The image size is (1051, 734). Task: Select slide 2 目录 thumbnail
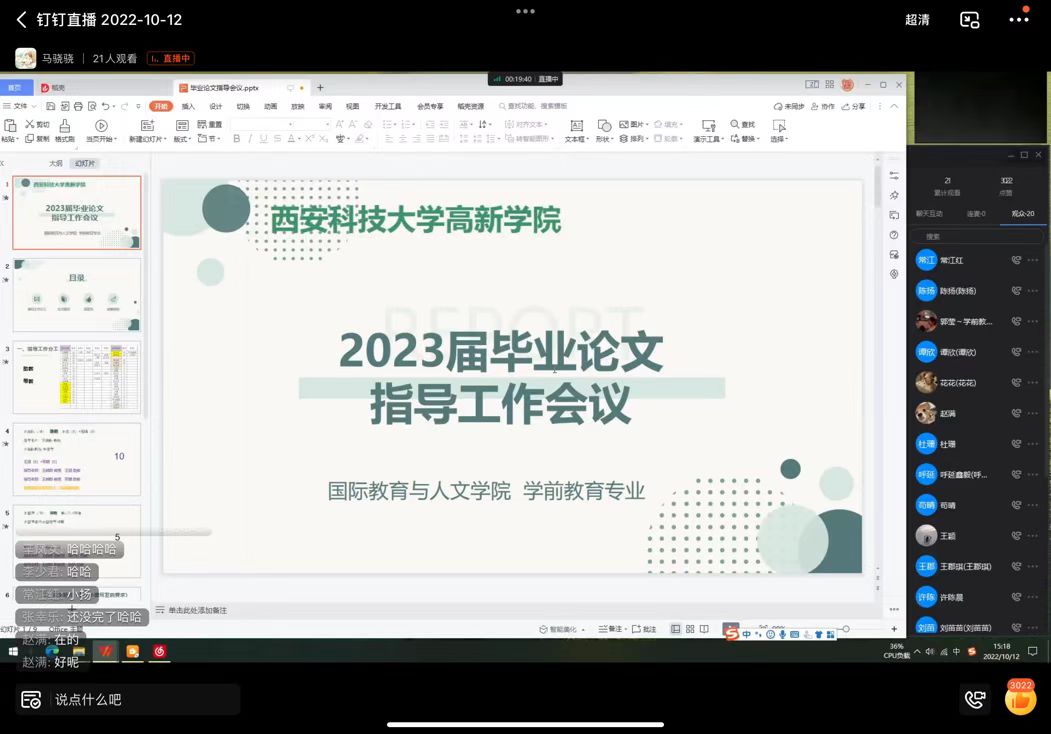click(x=76, y=295)
